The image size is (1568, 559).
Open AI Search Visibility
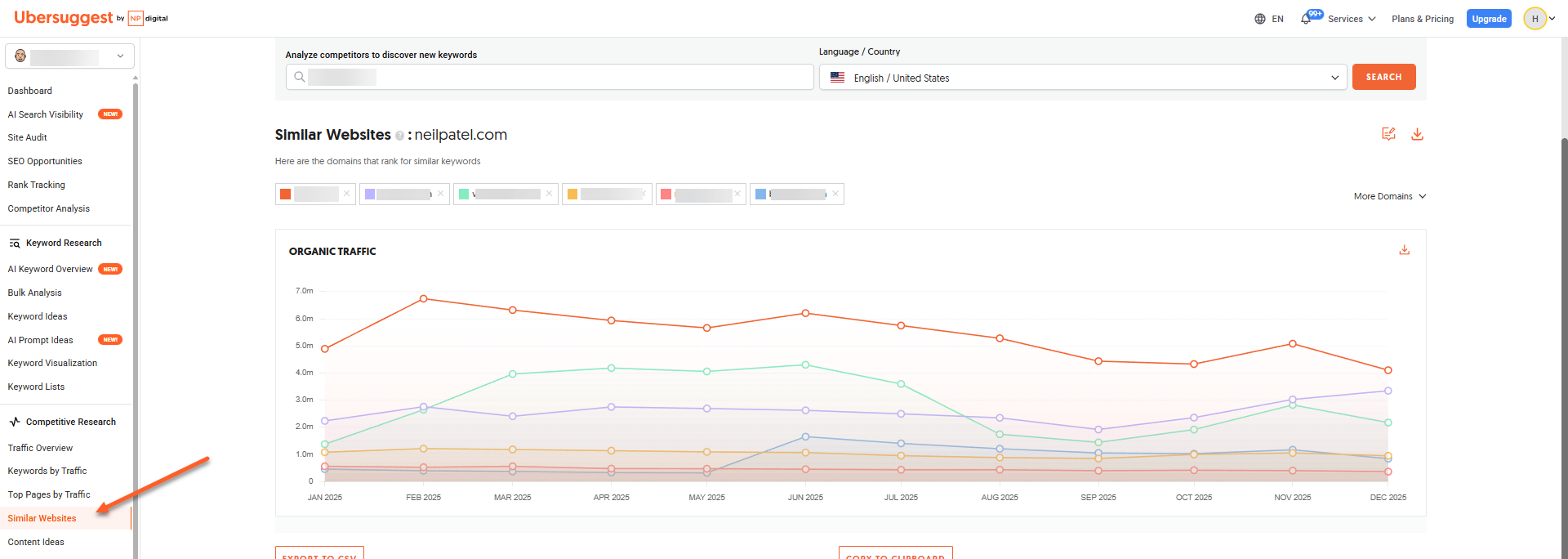point(46,114)
